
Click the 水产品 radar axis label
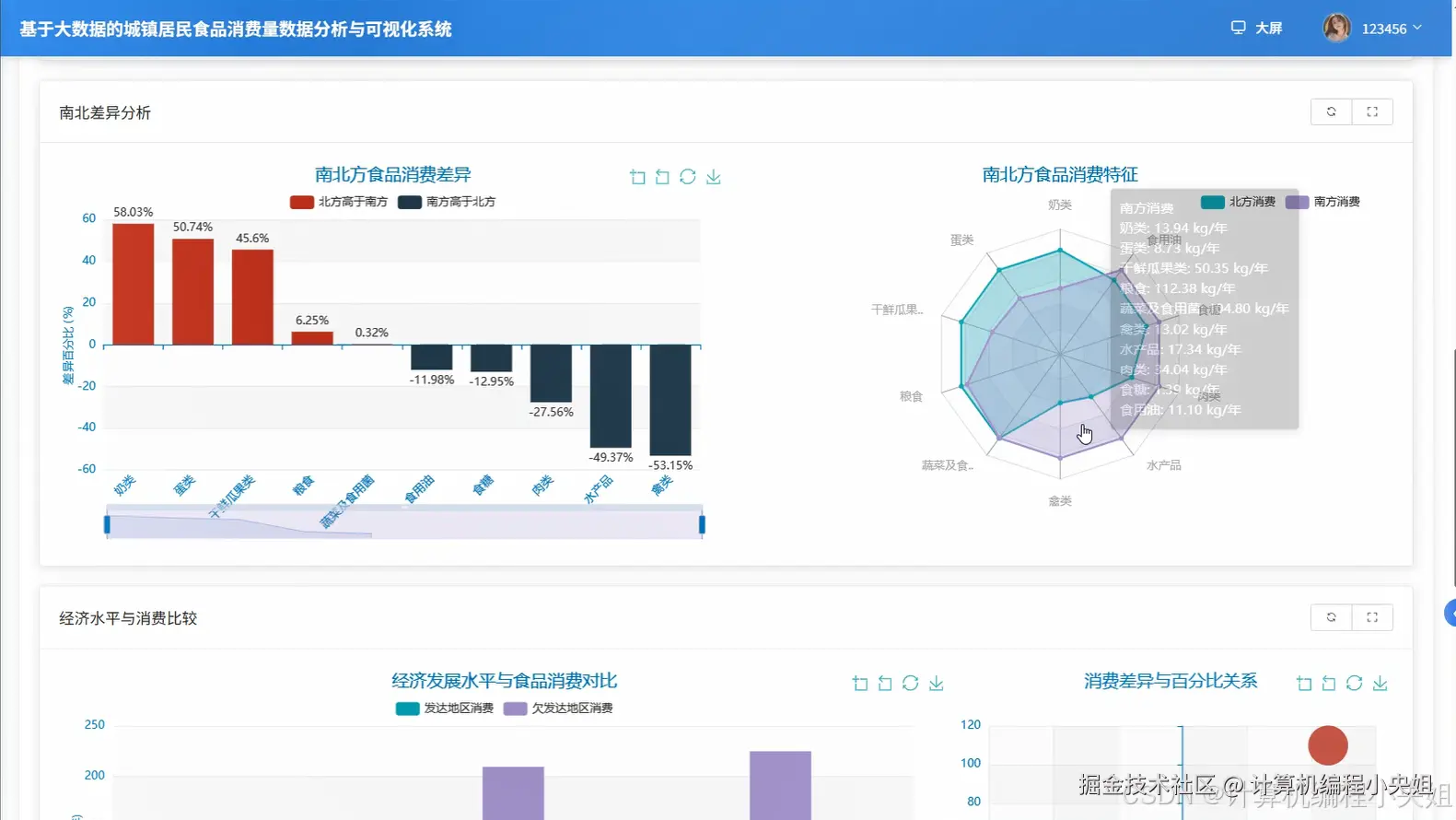pyautogui.click(x=1164, y=465)
